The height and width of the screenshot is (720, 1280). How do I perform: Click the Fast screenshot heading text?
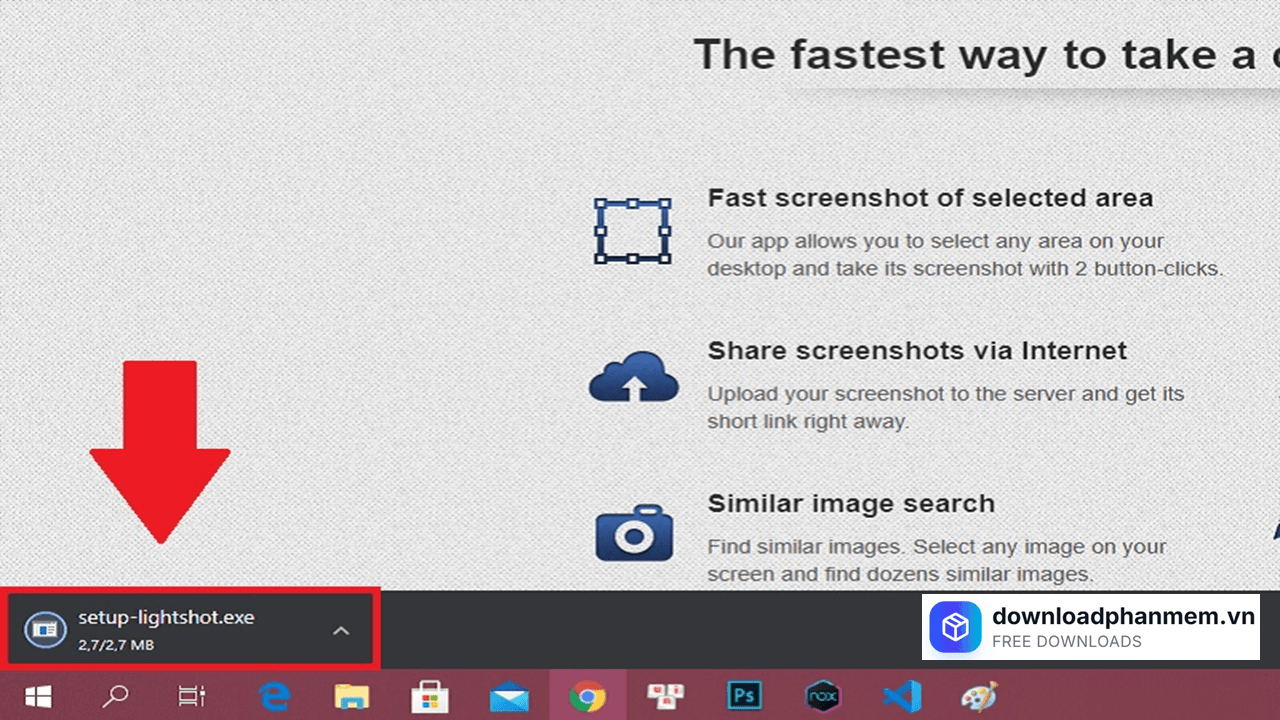point(930,198)
